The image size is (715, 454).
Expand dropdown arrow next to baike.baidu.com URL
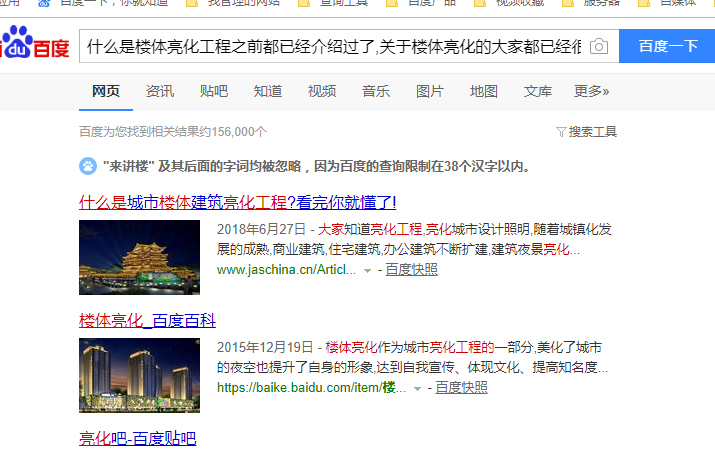pyautogui.click(x=417, y=389)
